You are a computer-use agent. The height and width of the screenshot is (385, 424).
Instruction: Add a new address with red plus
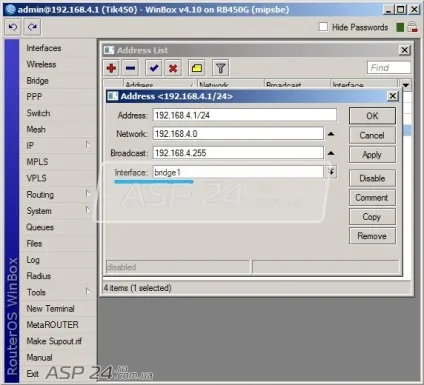pos(111,68)
